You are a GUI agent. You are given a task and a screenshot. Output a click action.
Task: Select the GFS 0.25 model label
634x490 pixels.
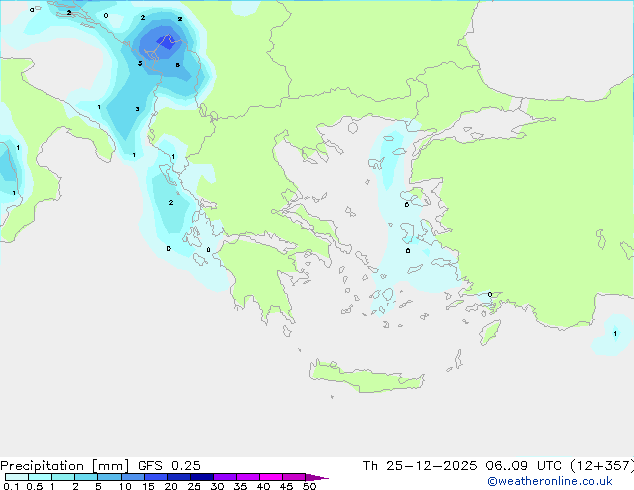(x=169, y=466)
